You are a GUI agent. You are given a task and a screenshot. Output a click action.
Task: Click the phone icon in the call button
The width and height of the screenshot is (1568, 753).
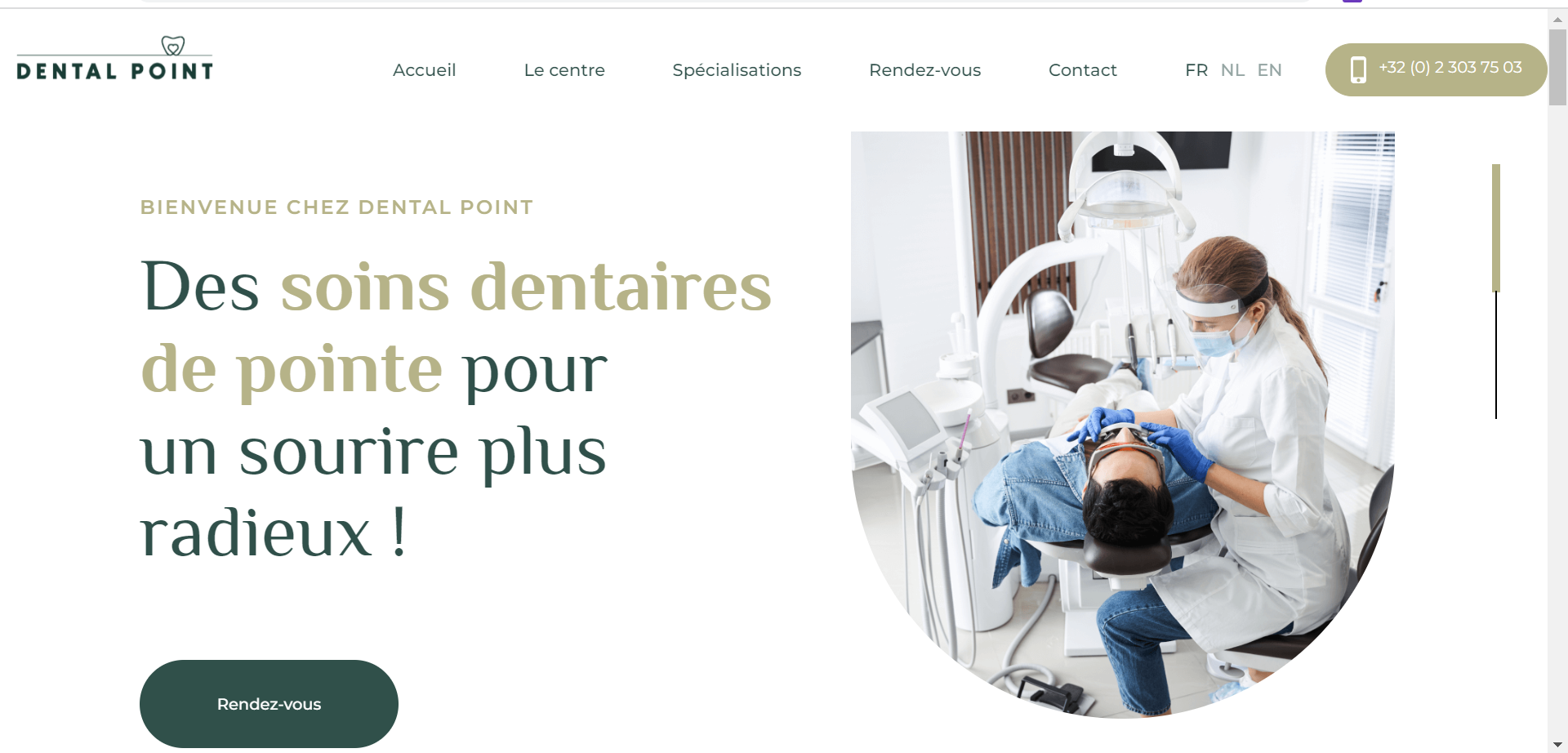click(x=1358, y=69)
